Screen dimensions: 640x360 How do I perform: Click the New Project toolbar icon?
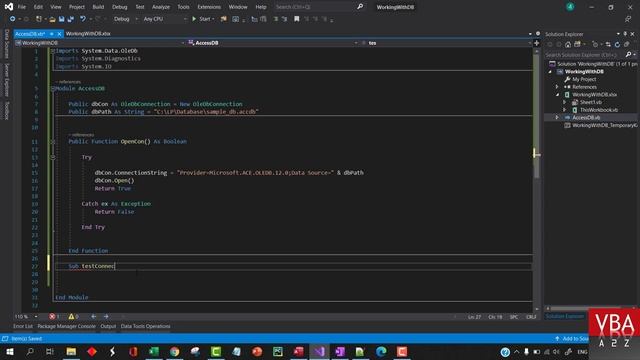click(39, 19)
